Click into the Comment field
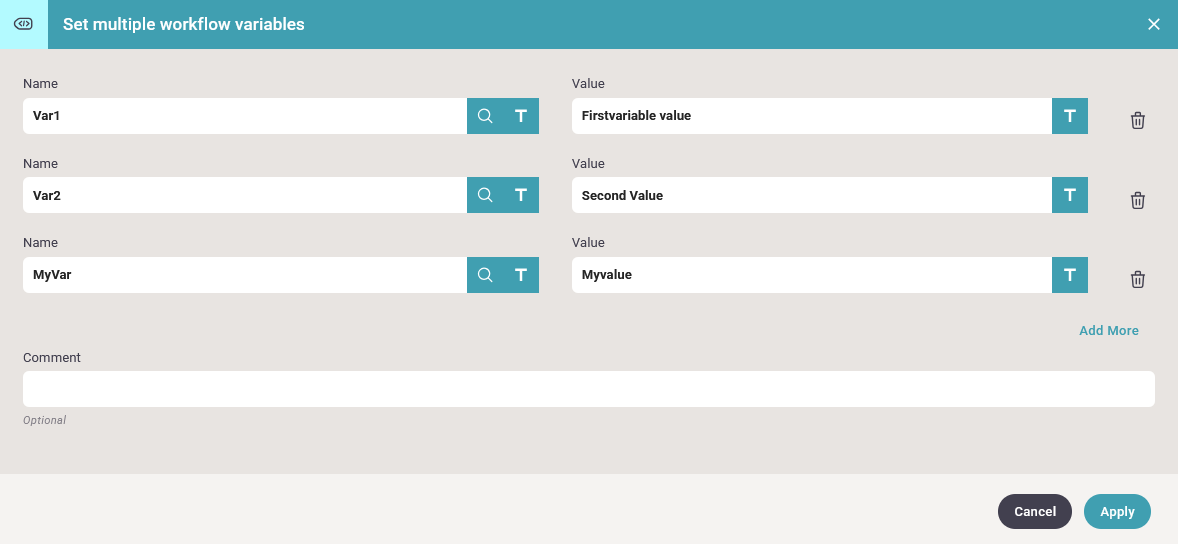1178x544 pixels. [588, 389]
